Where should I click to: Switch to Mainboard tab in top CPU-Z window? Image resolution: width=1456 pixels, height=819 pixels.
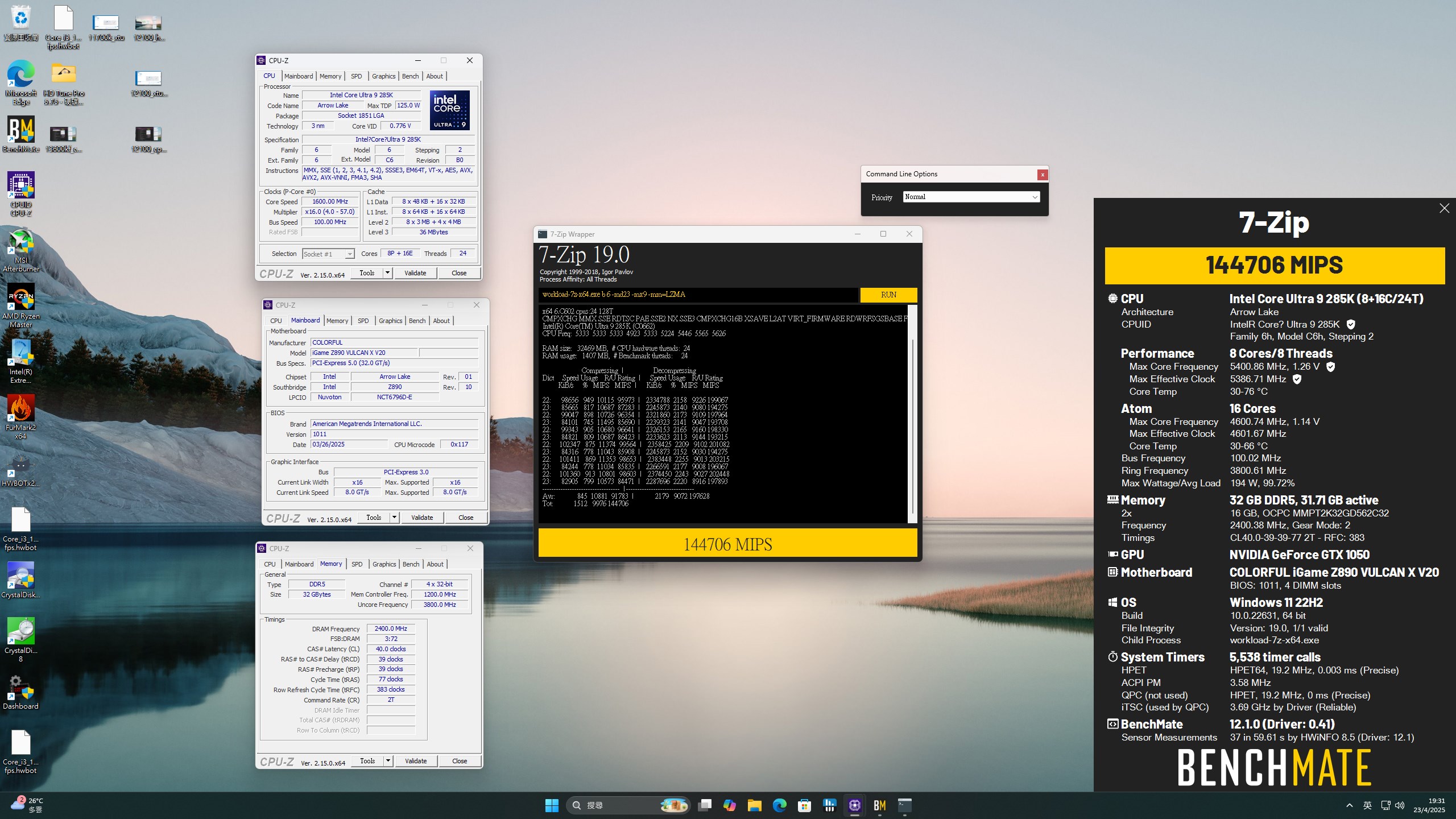point(299,76)
